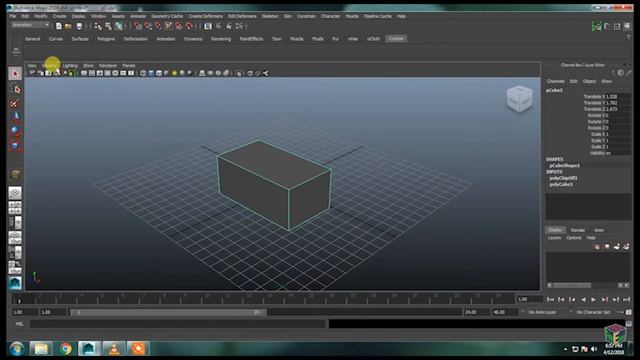Choose the Lasso select tool
The width and height of the screenshot is (640, 360).
coord(16,89)
